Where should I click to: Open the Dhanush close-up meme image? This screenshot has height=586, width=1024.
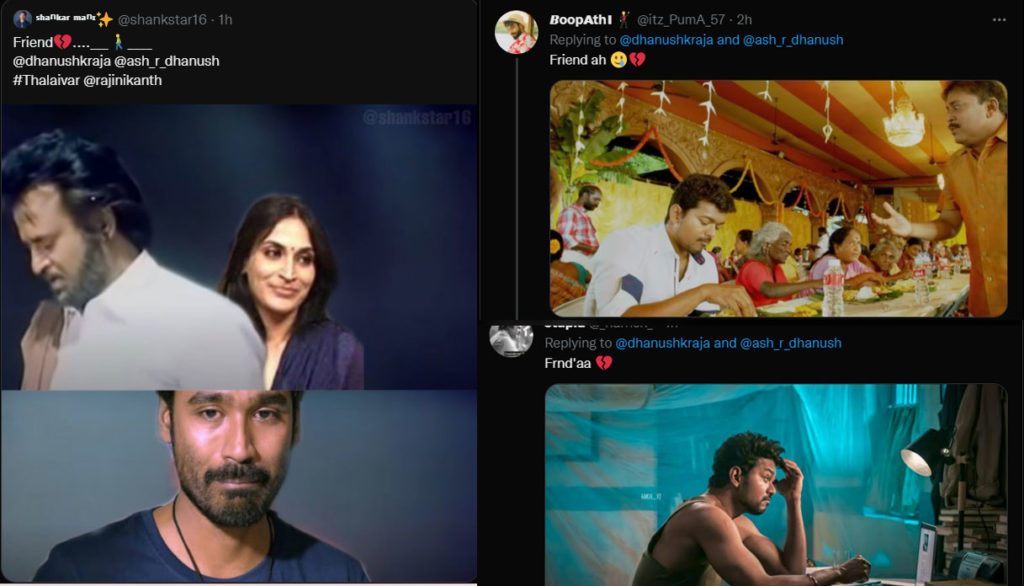(x=240, y=480)
